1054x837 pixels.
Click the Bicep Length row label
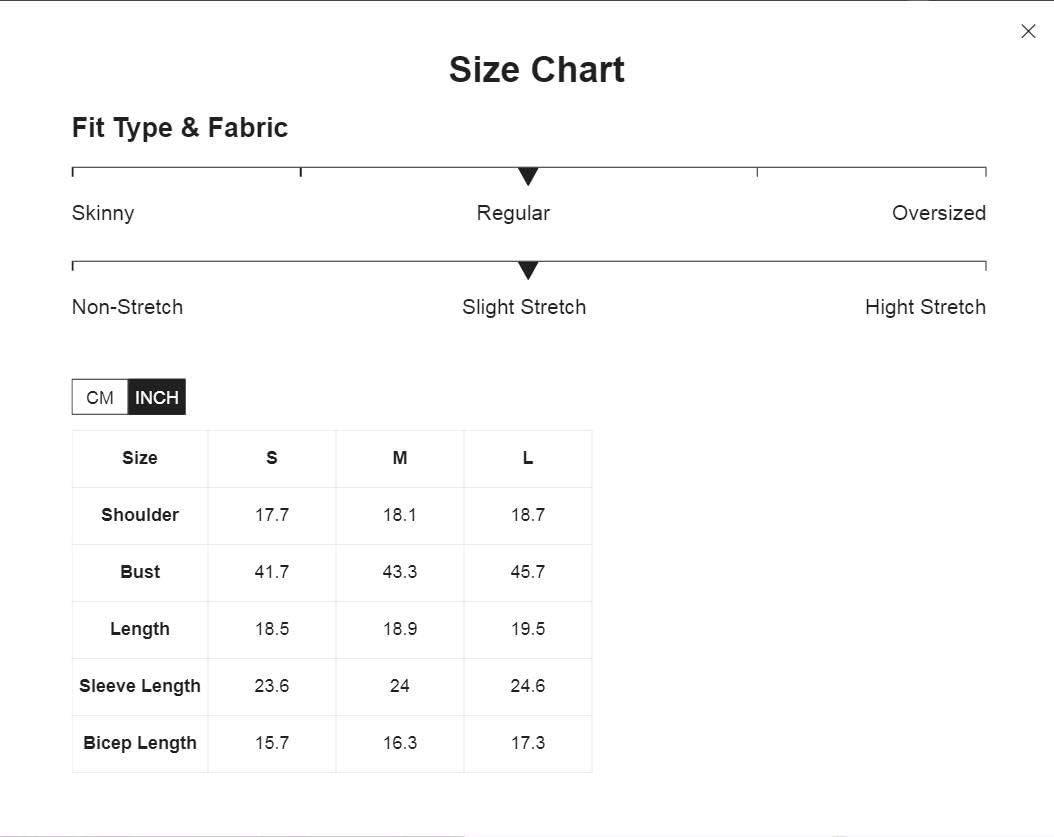[140, 743]
